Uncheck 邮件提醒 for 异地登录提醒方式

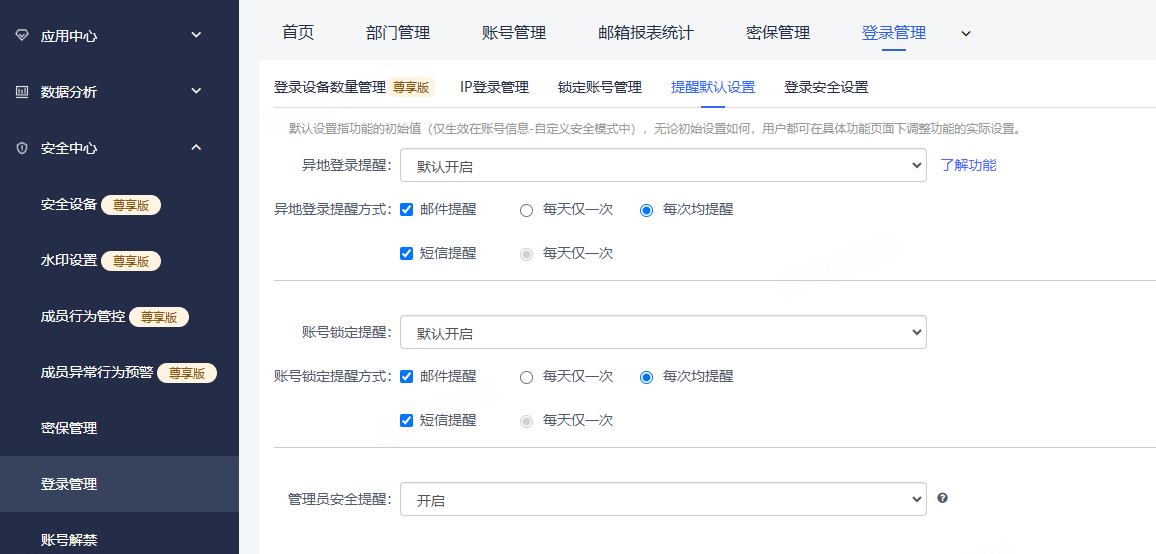[406, 210]
